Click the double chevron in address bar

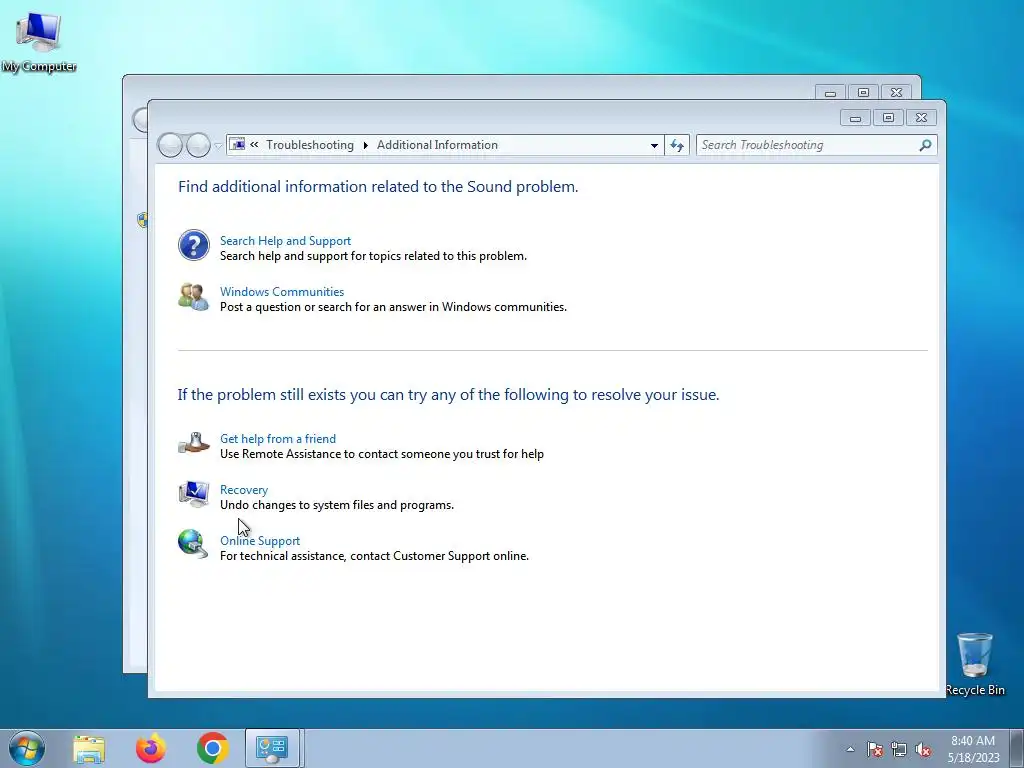click(x=254, y=145)
